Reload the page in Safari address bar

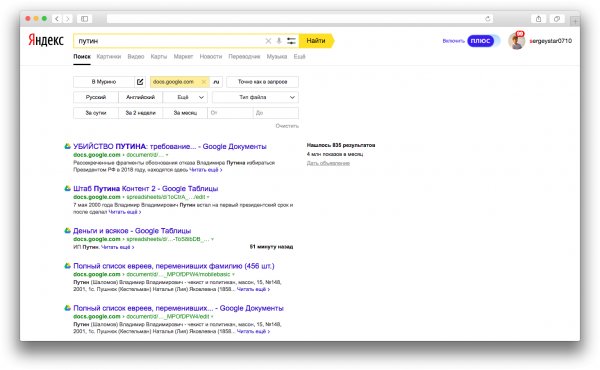488,19
